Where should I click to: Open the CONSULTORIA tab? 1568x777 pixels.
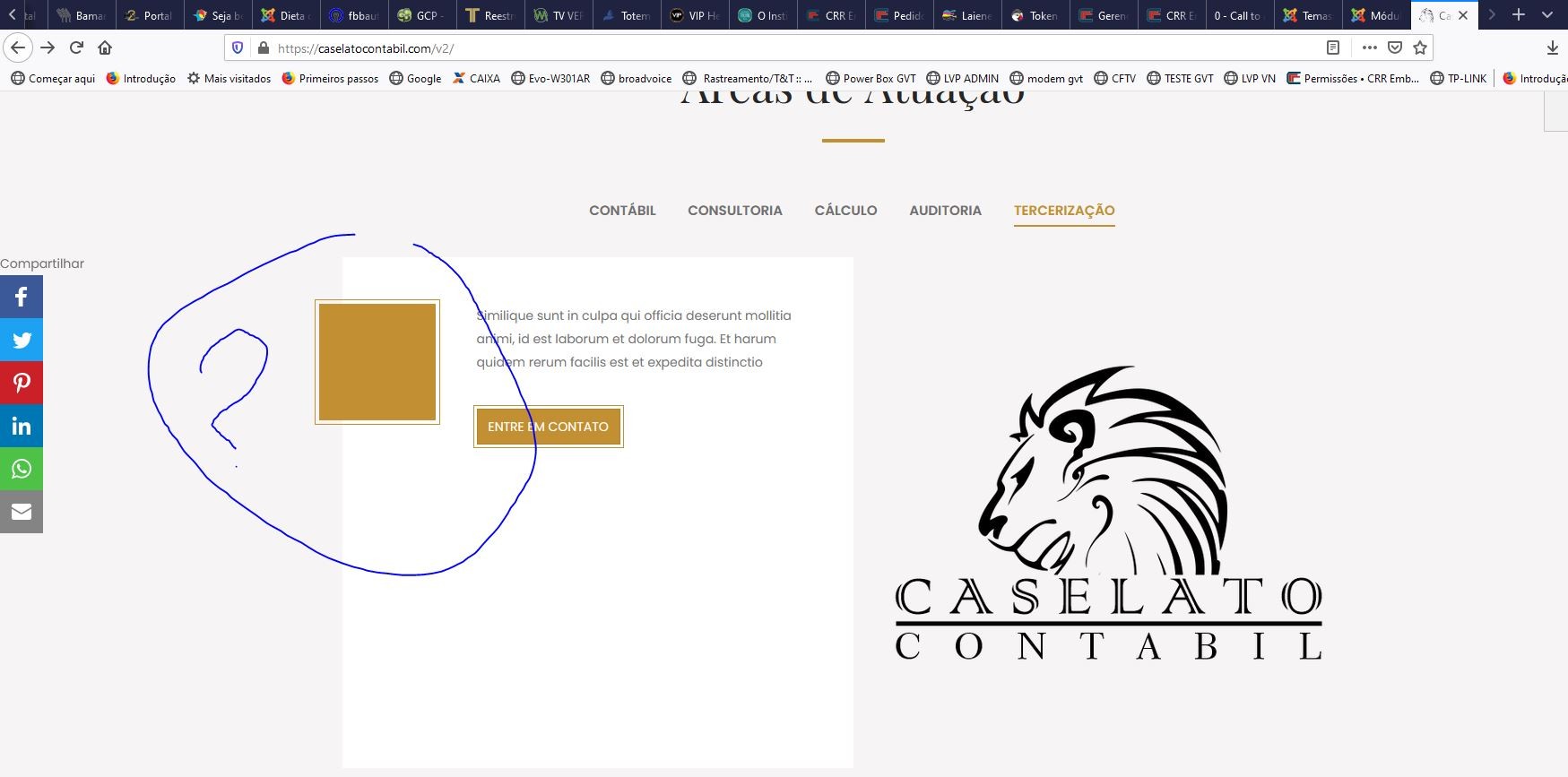pyautogui.click(x=734, y=211)
